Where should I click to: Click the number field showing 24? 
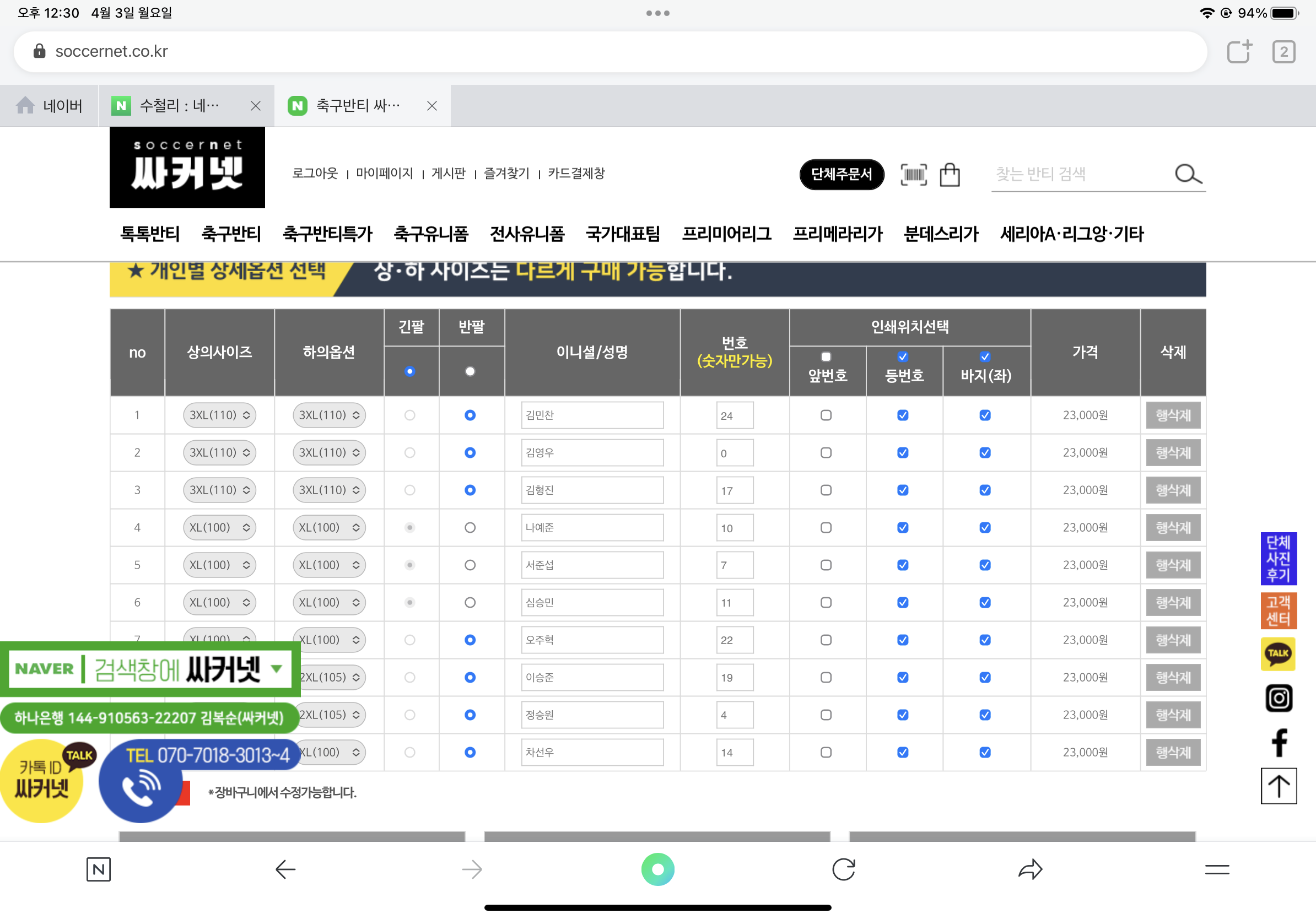[x=734, y=415]
